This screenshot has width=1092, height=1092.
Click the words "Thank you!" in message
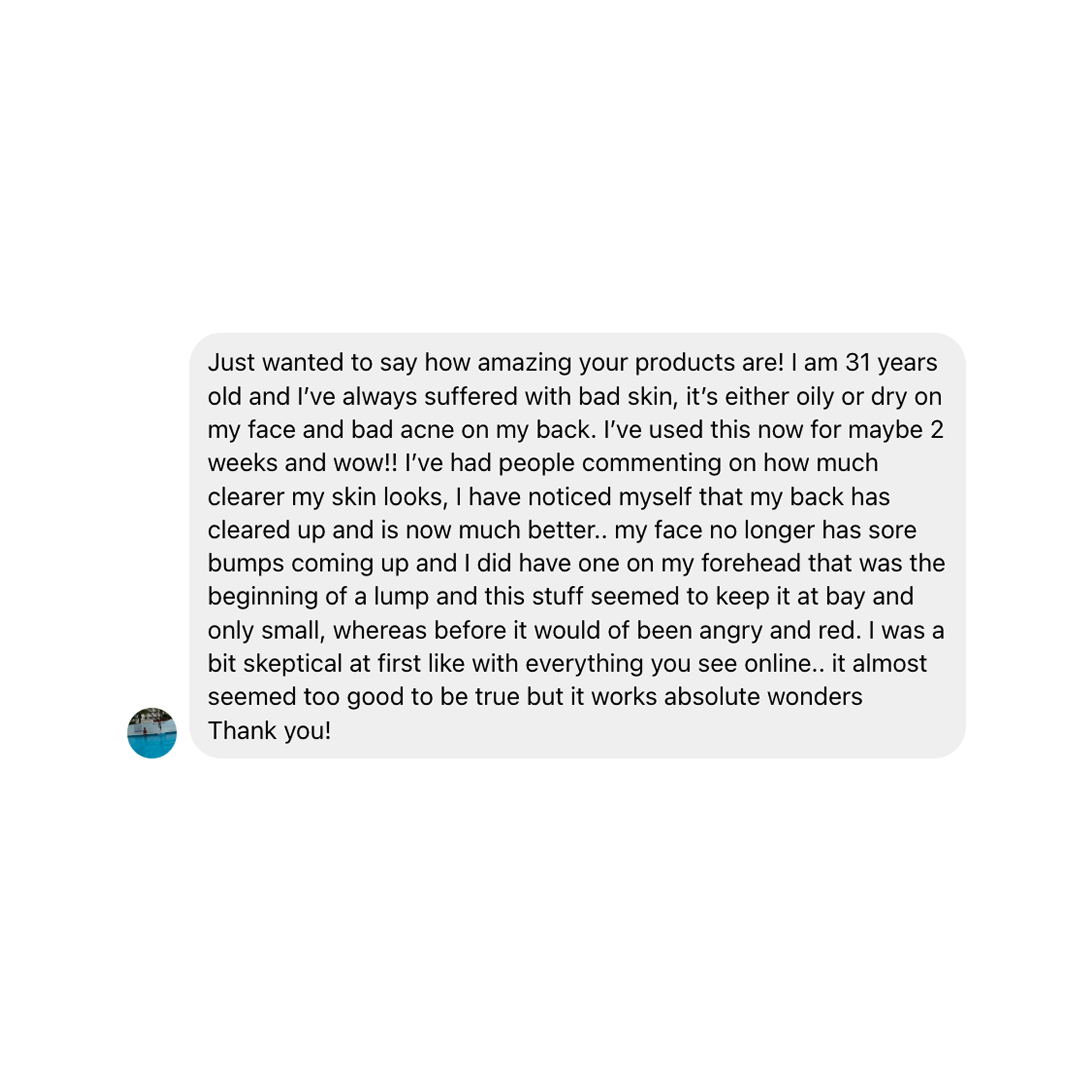click(269, 731)
